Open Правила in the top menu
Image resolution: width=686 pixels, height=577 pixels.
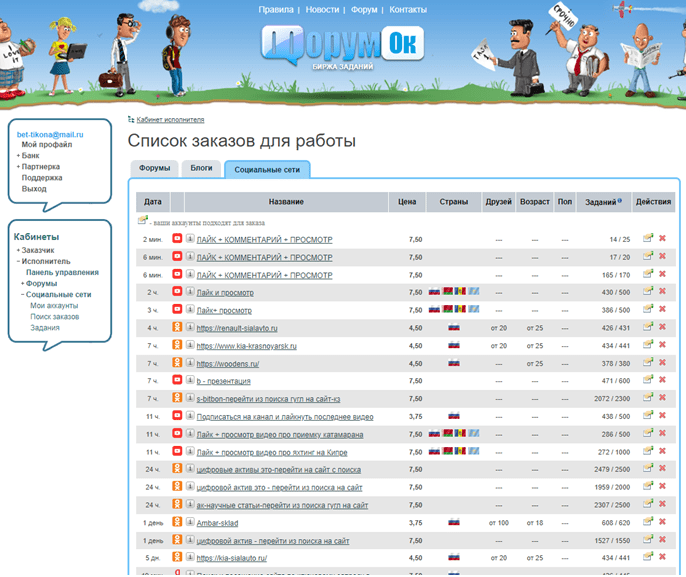click(x=276, y=10)
